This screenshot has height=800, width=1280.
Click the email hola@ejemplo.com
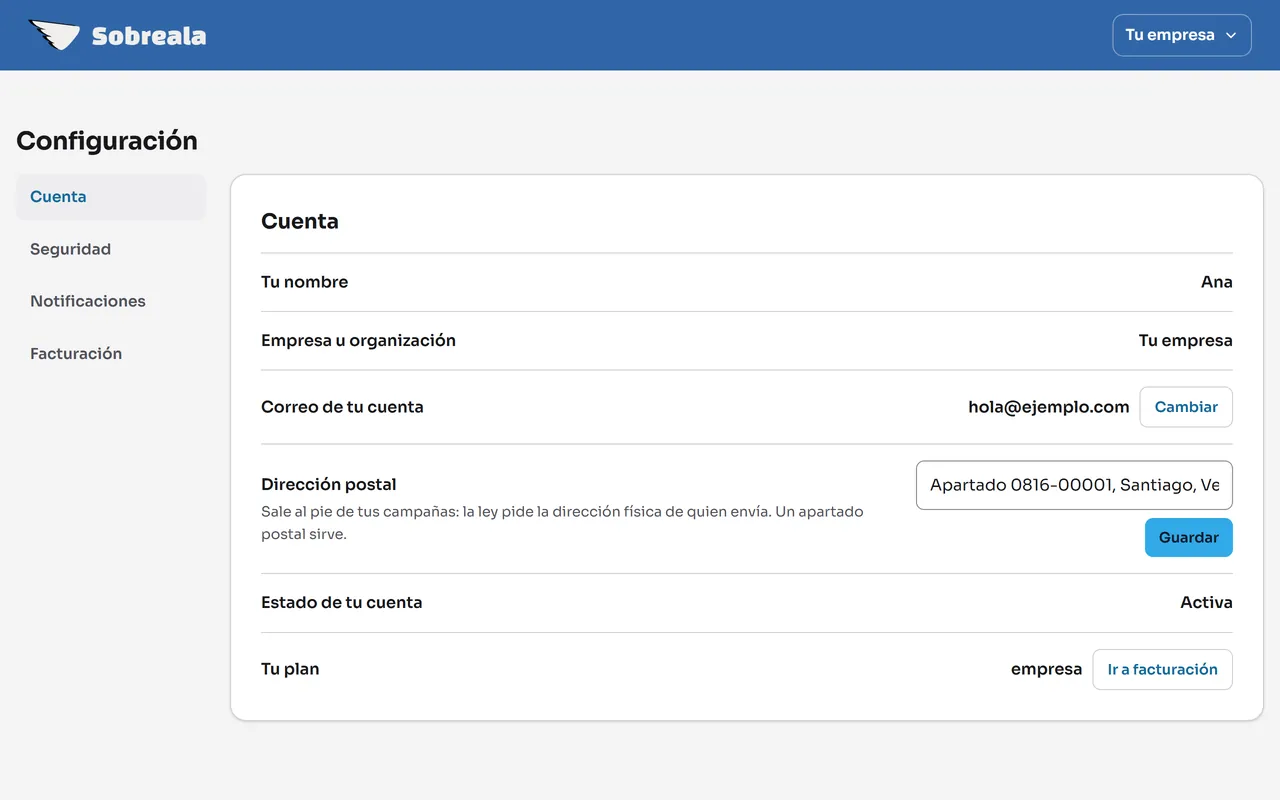[x=1049, y=407]
